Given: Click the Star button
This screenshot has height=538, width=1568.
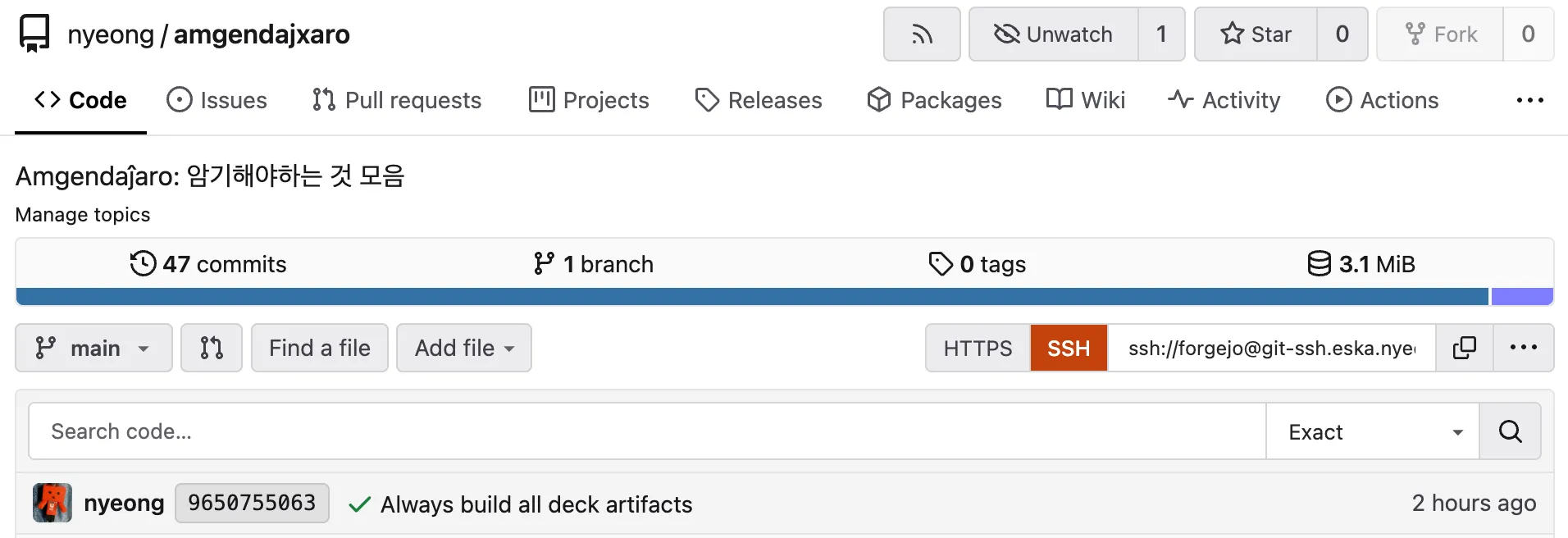Looking at the screenshot, I should coord(1256,34).
